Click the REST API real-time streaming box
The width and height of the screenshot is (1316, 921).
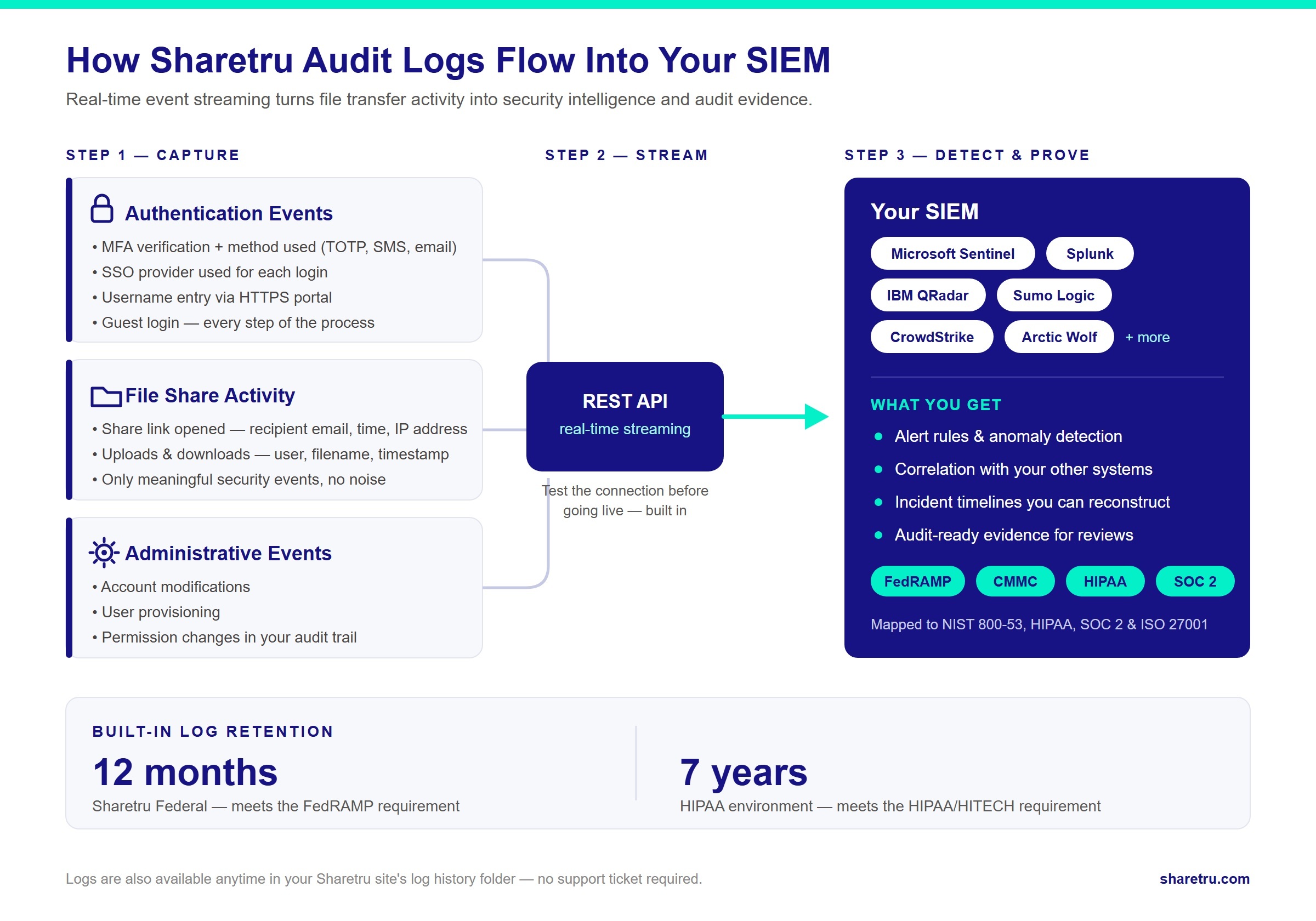click(625, 417)
